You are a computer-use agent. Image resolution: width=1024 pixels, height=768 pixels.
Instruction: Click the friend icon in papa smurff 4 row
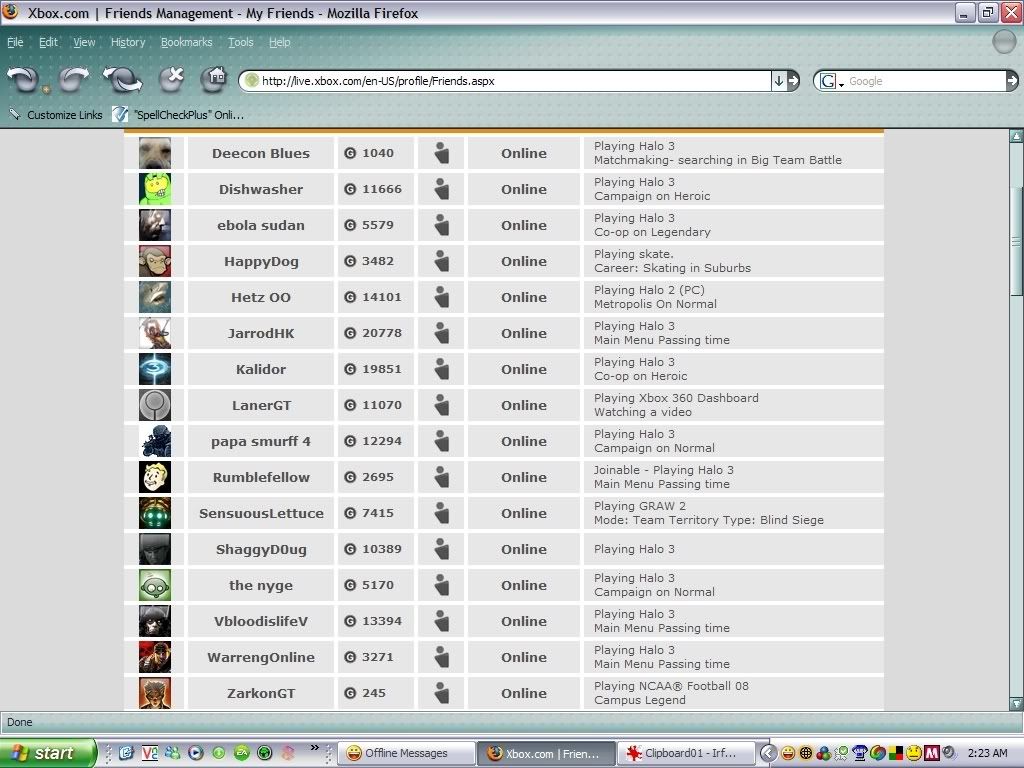tap(442, 441)
